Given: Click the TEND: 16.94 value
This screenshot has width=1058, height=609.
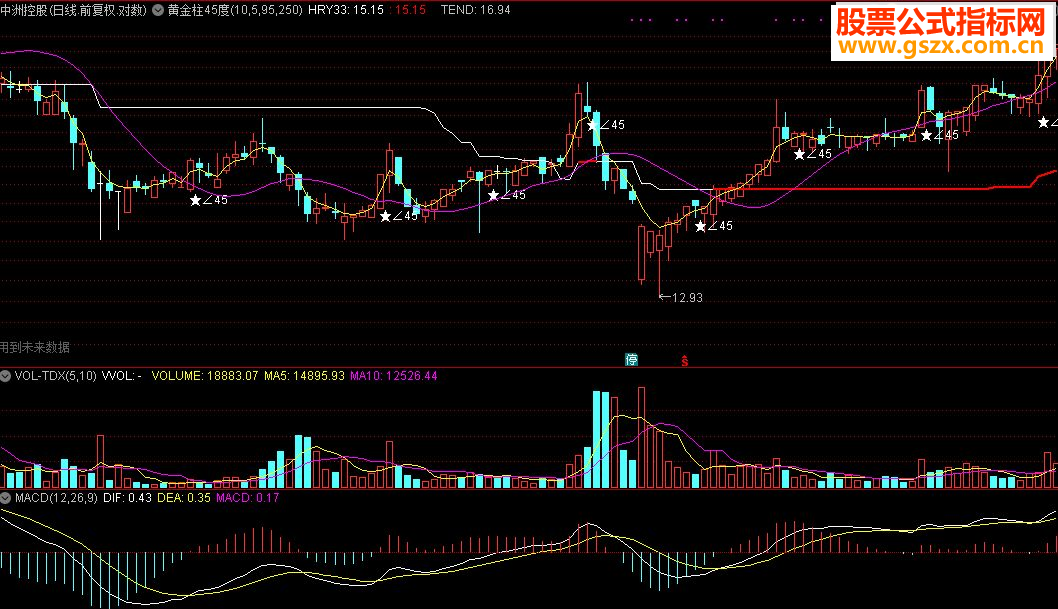Looking at the screenshot, I should pos(476,10).
